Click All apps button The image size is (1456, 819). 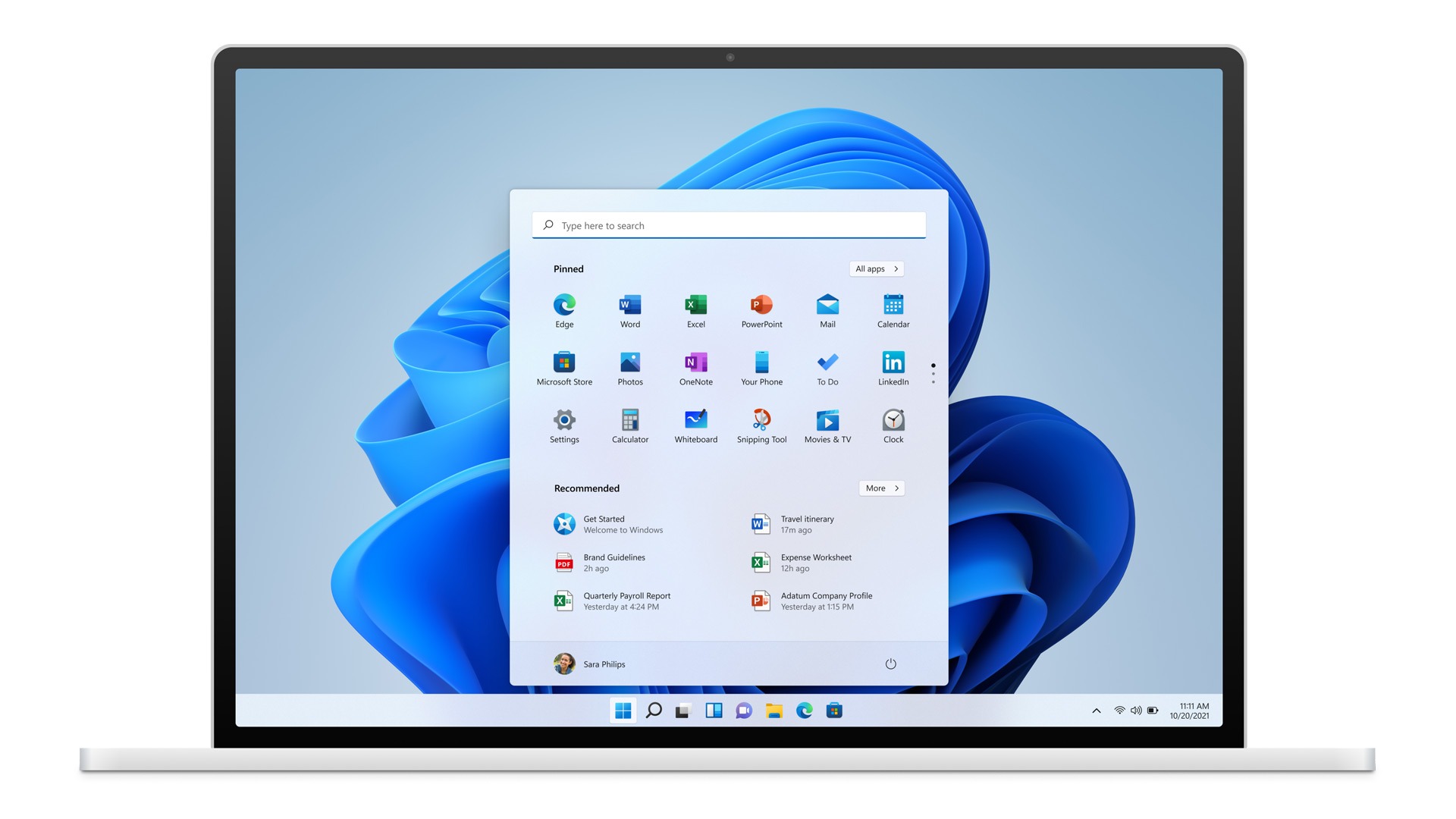[x=876, y=268]
